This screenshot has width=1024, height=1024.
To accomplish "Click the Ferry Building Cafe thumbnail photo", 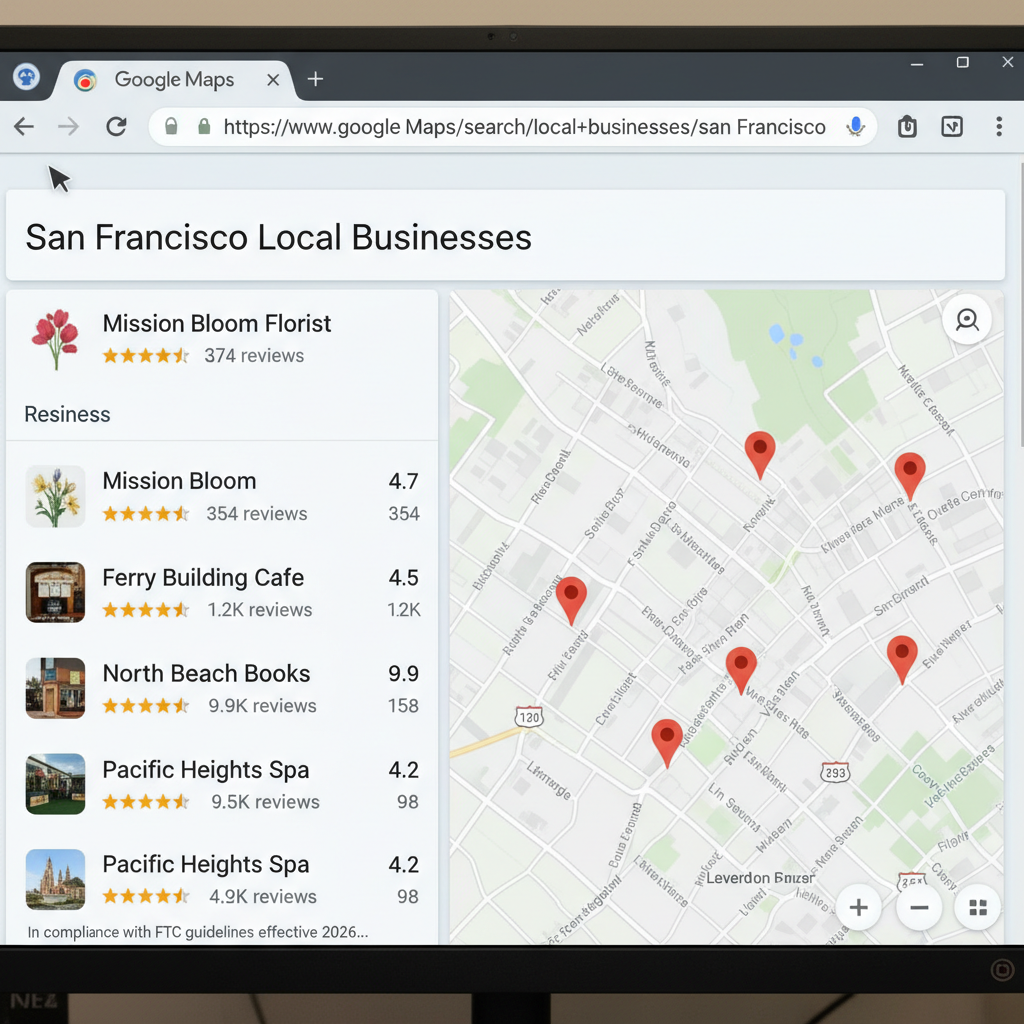I will [x=56, y=592].
